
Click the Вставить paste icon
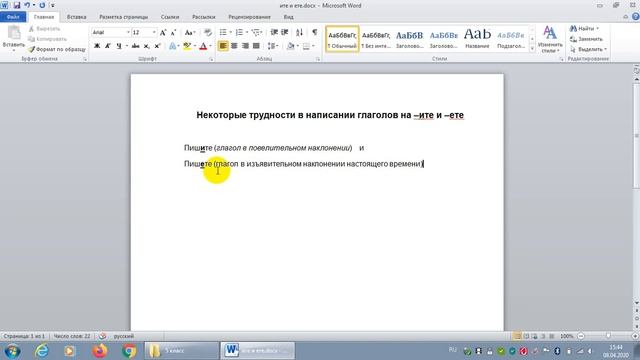click(13, 33)
